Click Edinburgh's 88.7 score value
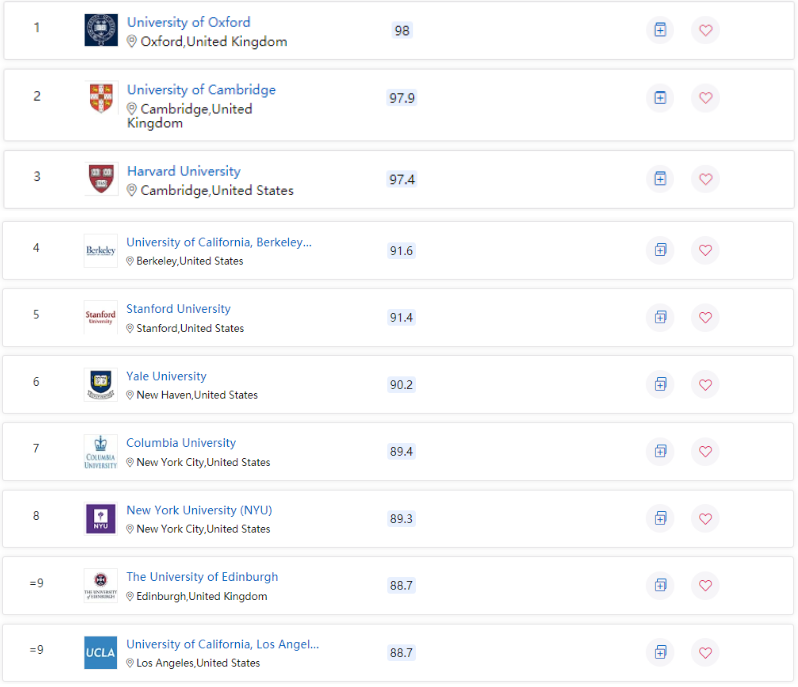Screen dimensions: 798x687 pos(401,585)
